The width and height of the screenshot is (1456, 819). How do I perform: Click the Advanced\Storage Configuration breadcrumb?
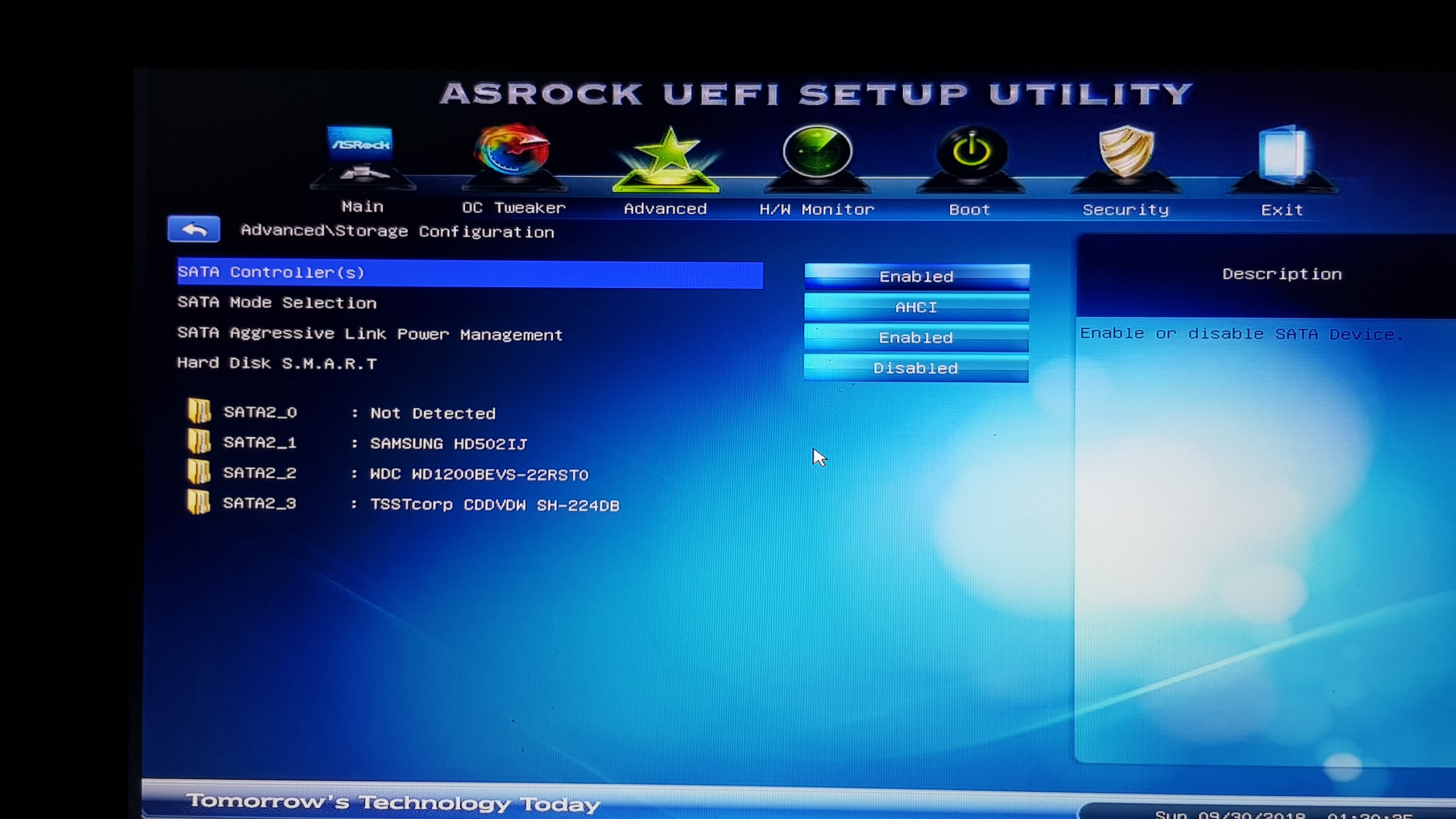point(397,231)
